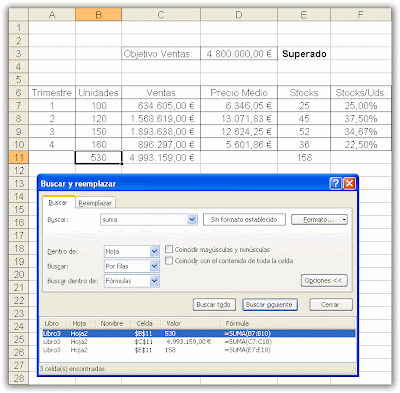400x393 pixels.
Task: Click the Stocks/Uds. header cell
Action: click(x=361, y=93)
